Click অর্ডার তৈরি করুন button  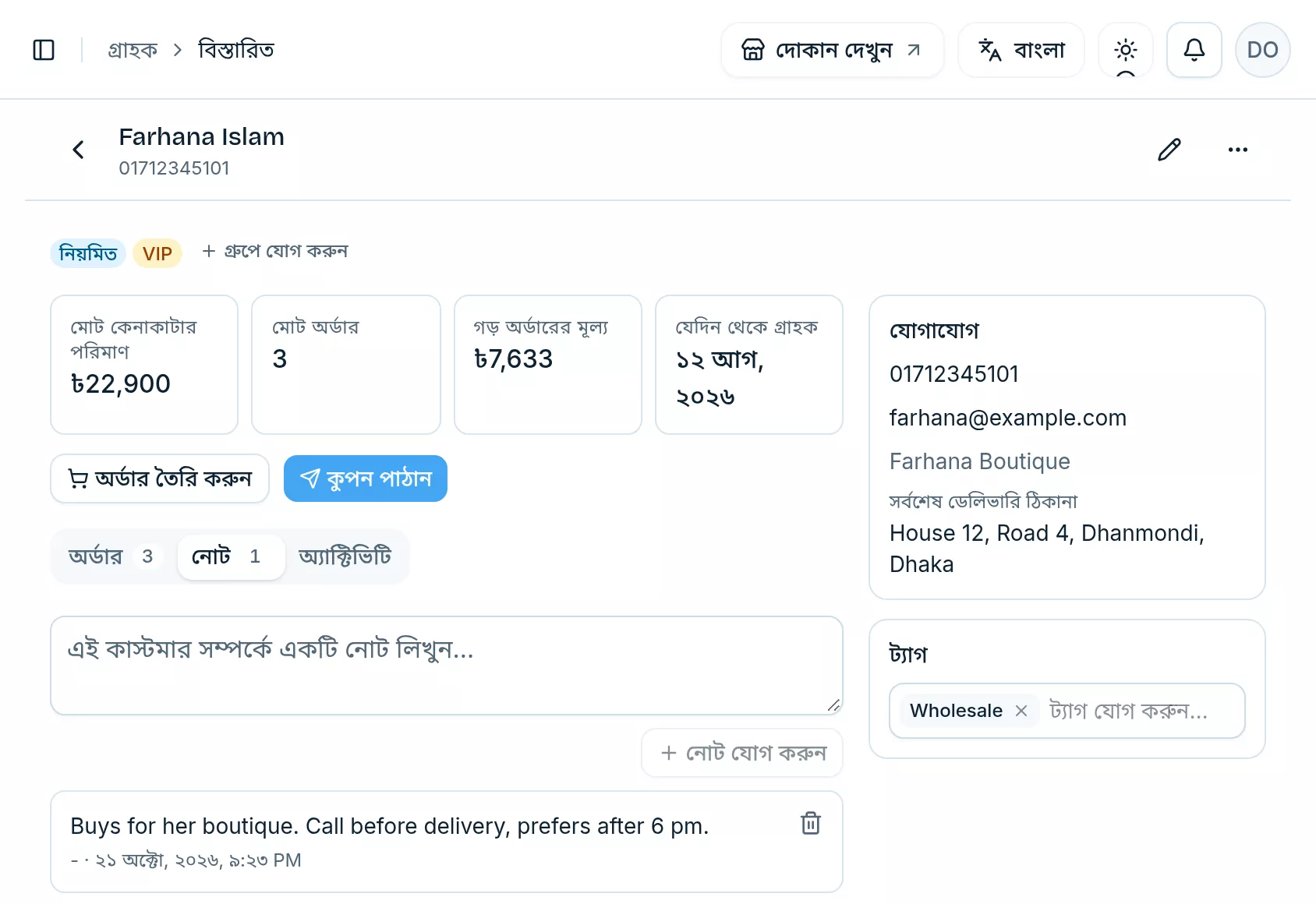(160, 478)
